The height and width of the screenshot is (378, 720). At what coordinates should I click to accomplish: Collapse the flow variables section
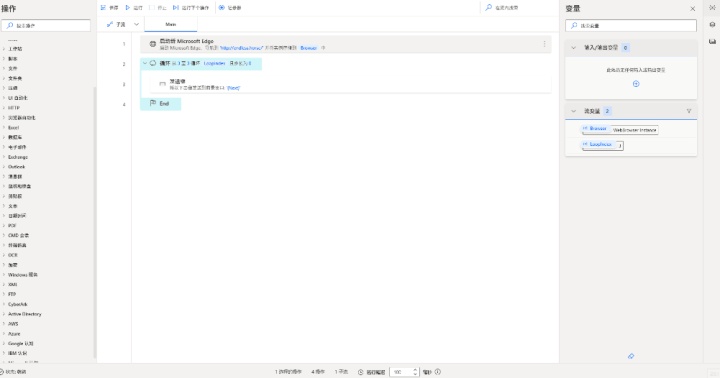[x=573, y=111]
